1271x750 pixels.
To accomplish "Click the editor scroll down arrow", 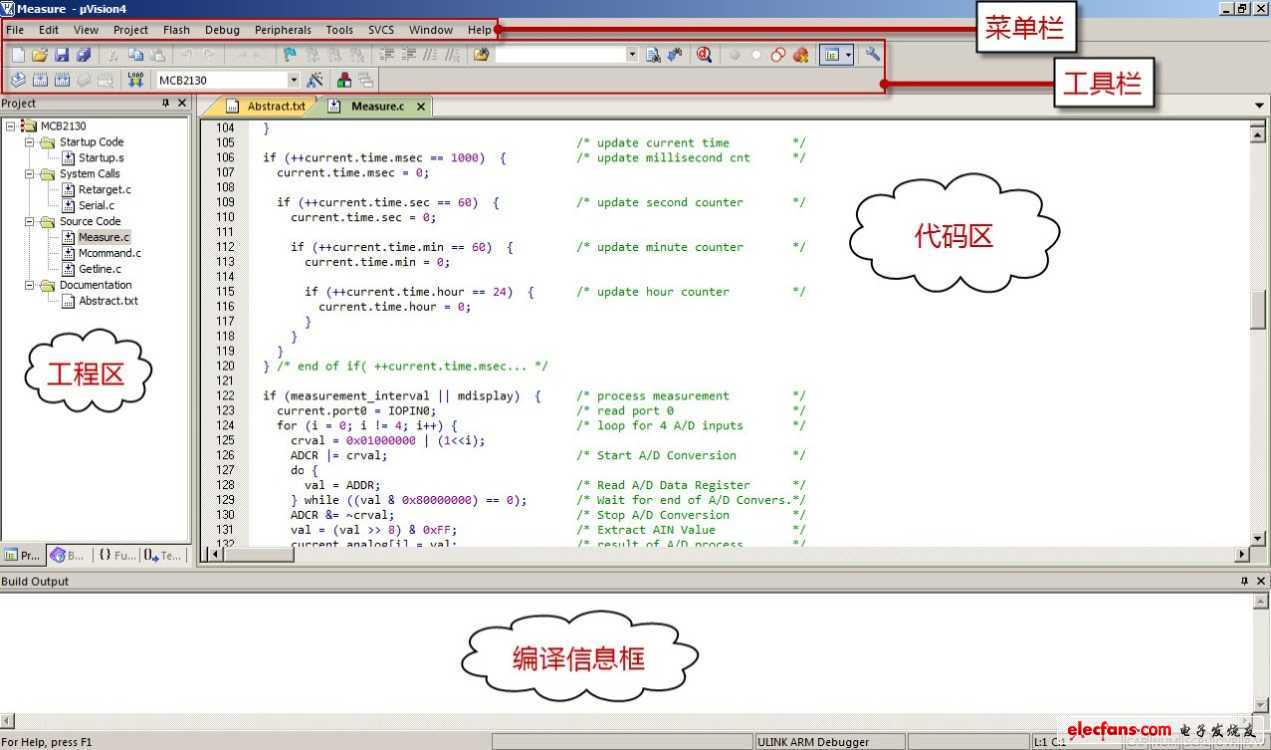I will click(x=1258, y=538).
